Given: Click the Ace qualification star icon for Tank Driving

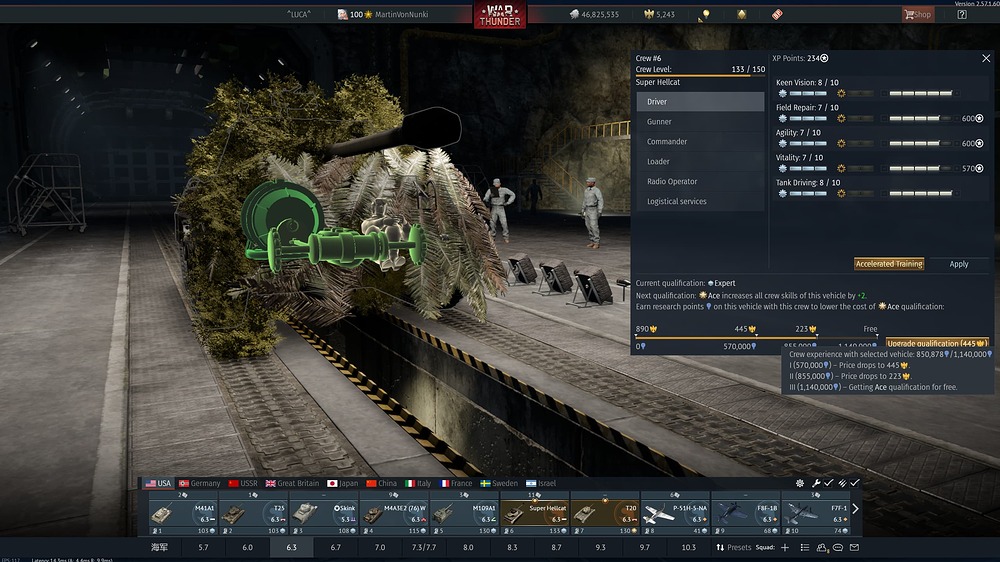Looking at the screenshot, I should point(841,193).
